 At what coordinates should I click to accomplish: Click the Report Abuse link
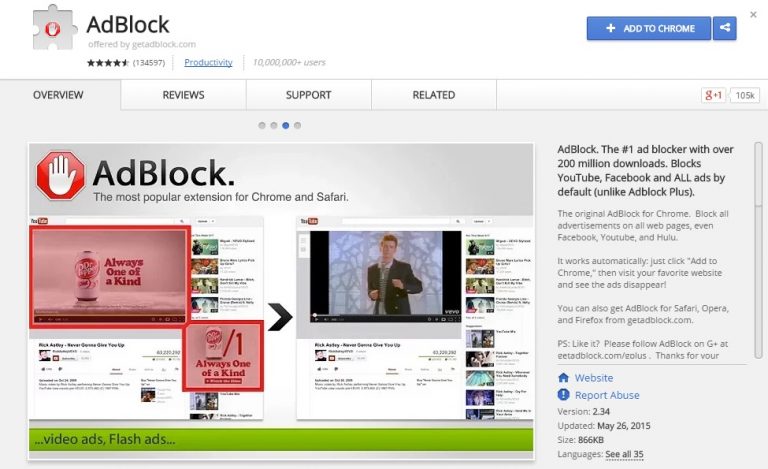(x=607, y=395)
